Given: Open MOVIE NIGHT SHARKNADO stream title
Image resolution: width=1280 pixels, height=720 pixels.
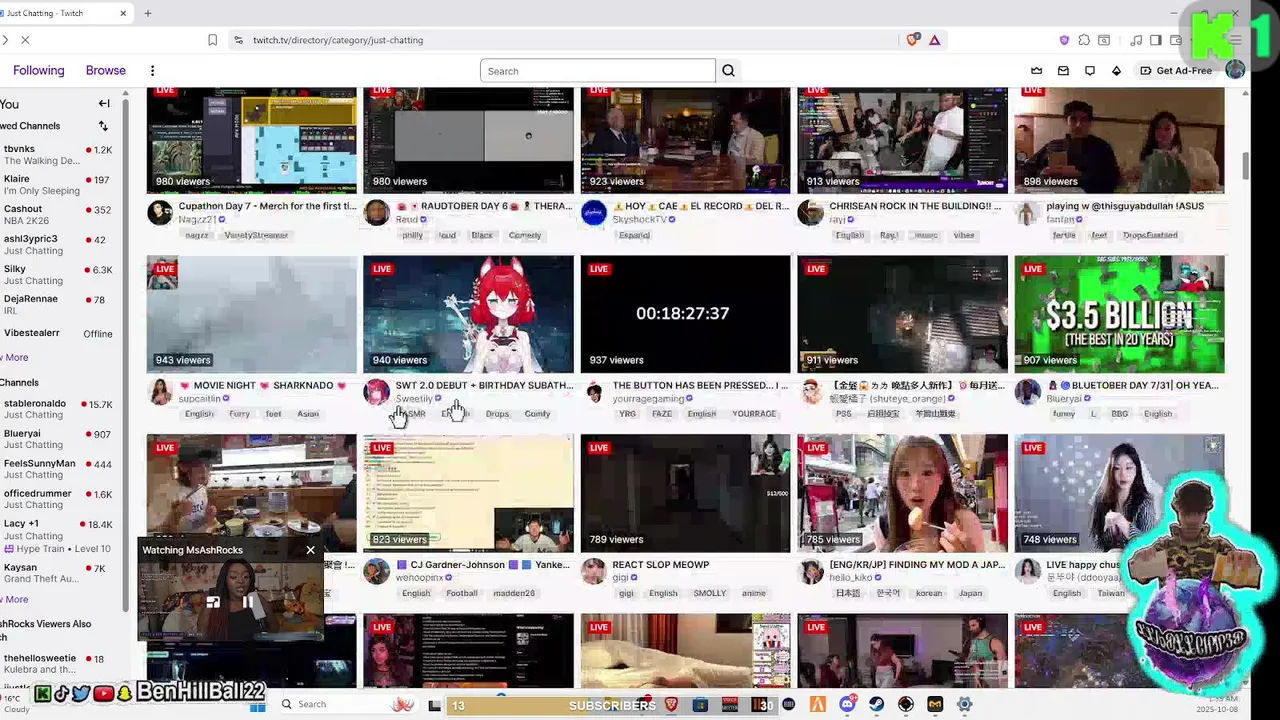Looking at the screenshot, I should tap(264, 385).
